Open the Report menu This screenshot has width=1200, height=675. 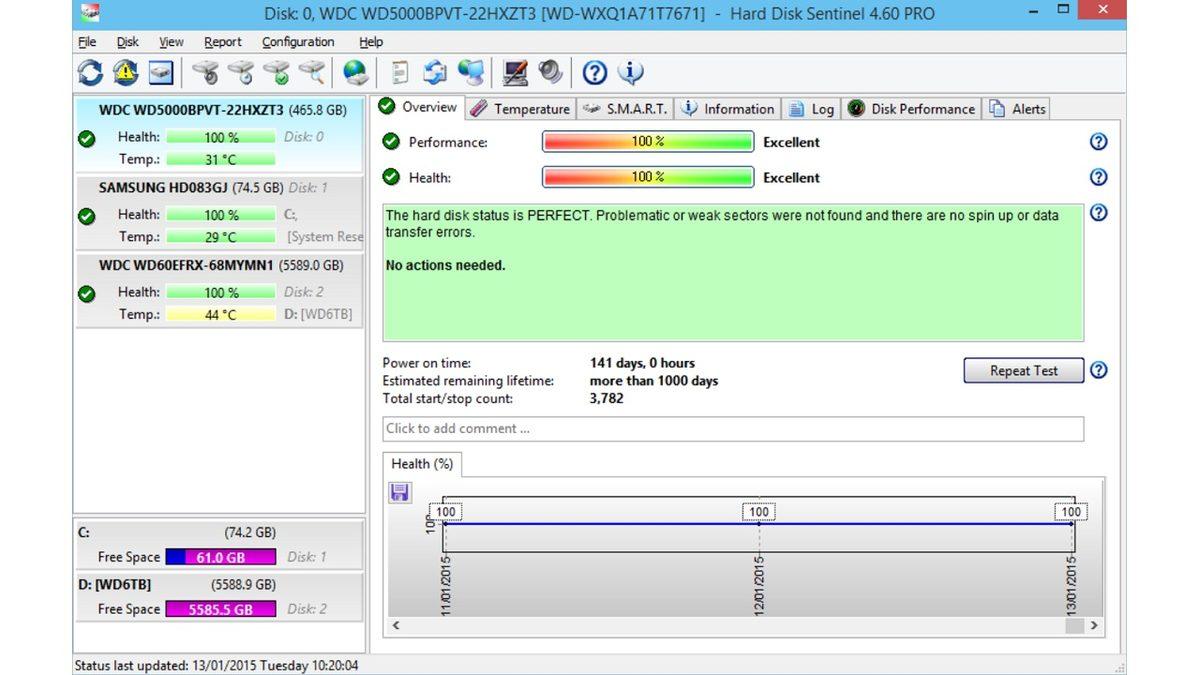pyautogui.click(x=222, y=41)
